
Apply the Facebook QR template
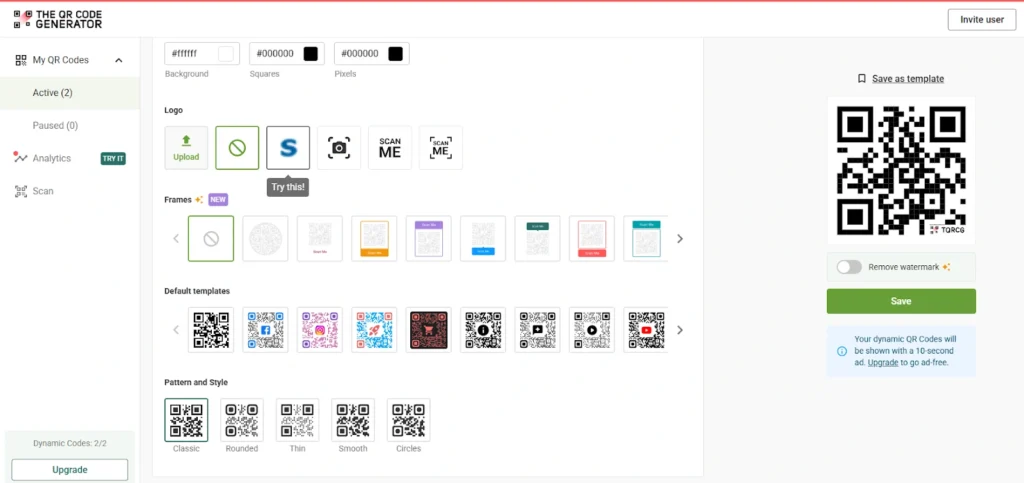(x=265, y=330)
